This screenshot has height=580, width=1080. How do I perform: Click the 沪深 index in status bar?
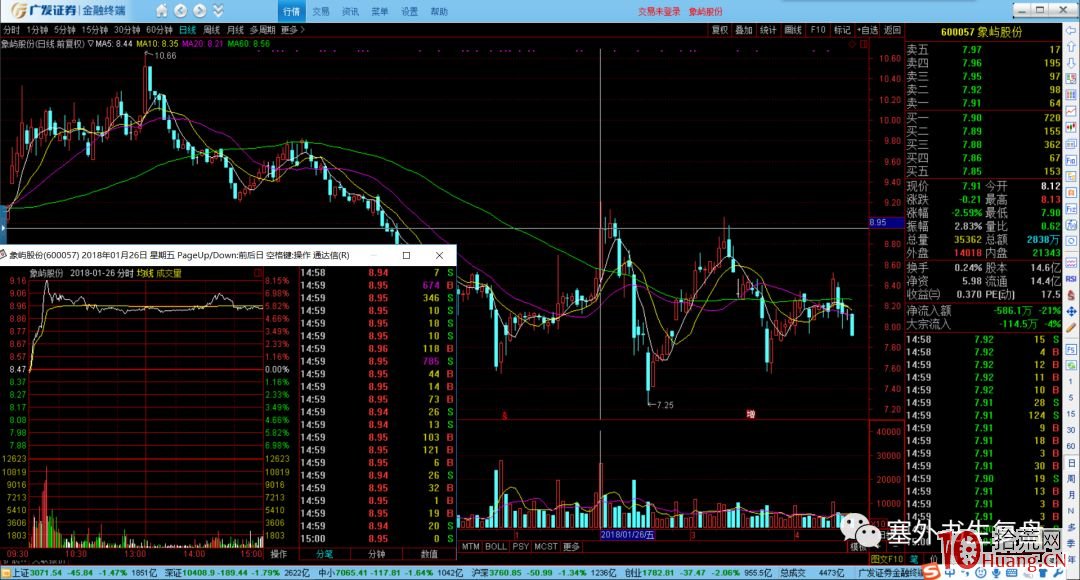pos(544,572)
